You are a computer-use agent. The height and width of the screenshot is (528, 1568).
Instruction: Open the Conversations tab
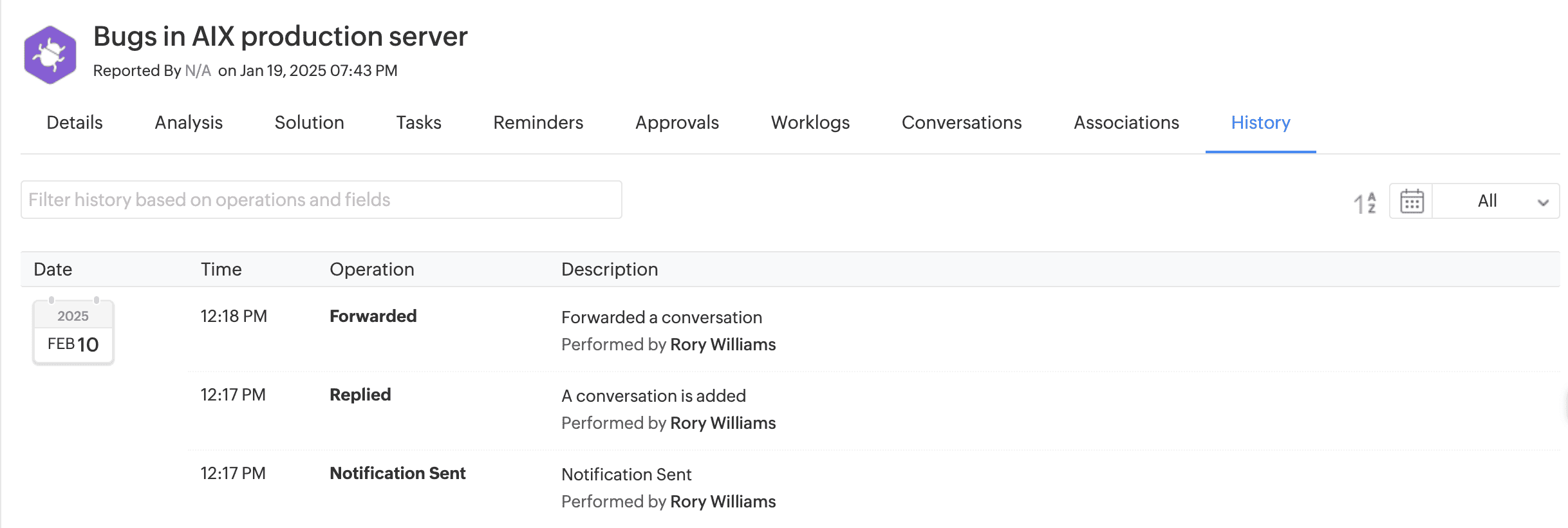tap(962, 122)
